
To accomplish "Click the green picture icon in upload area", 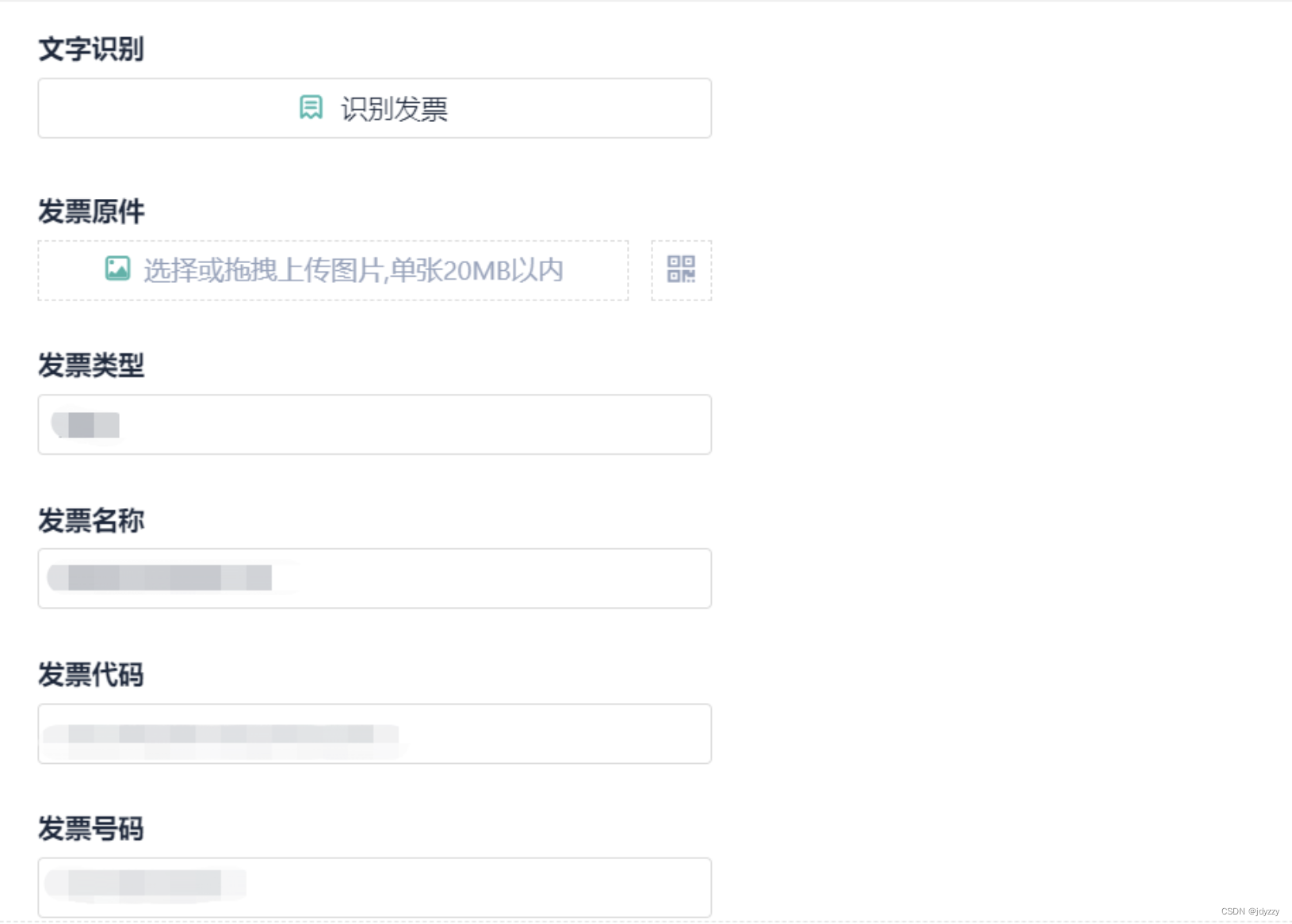I will tap(117, 269).
